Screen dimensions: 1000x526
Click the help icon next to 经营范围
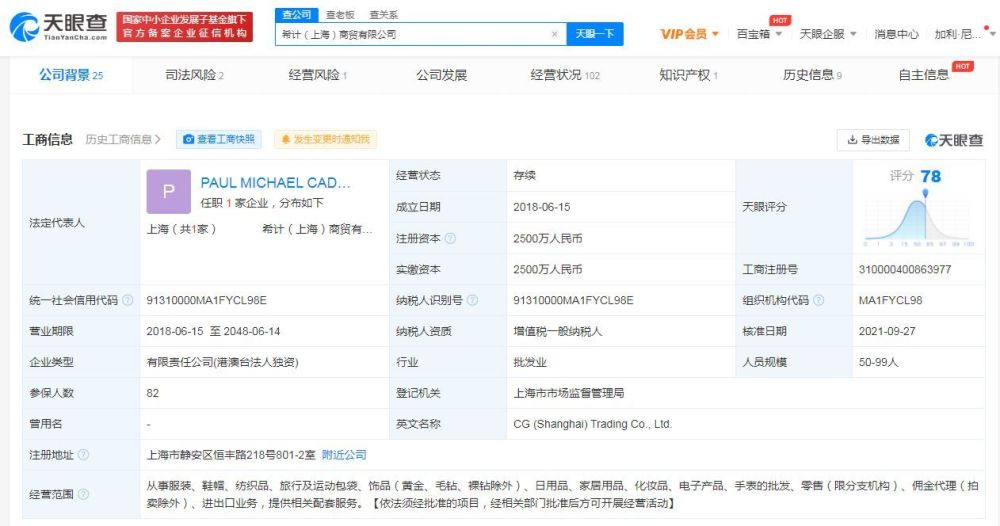pos(83,494)
